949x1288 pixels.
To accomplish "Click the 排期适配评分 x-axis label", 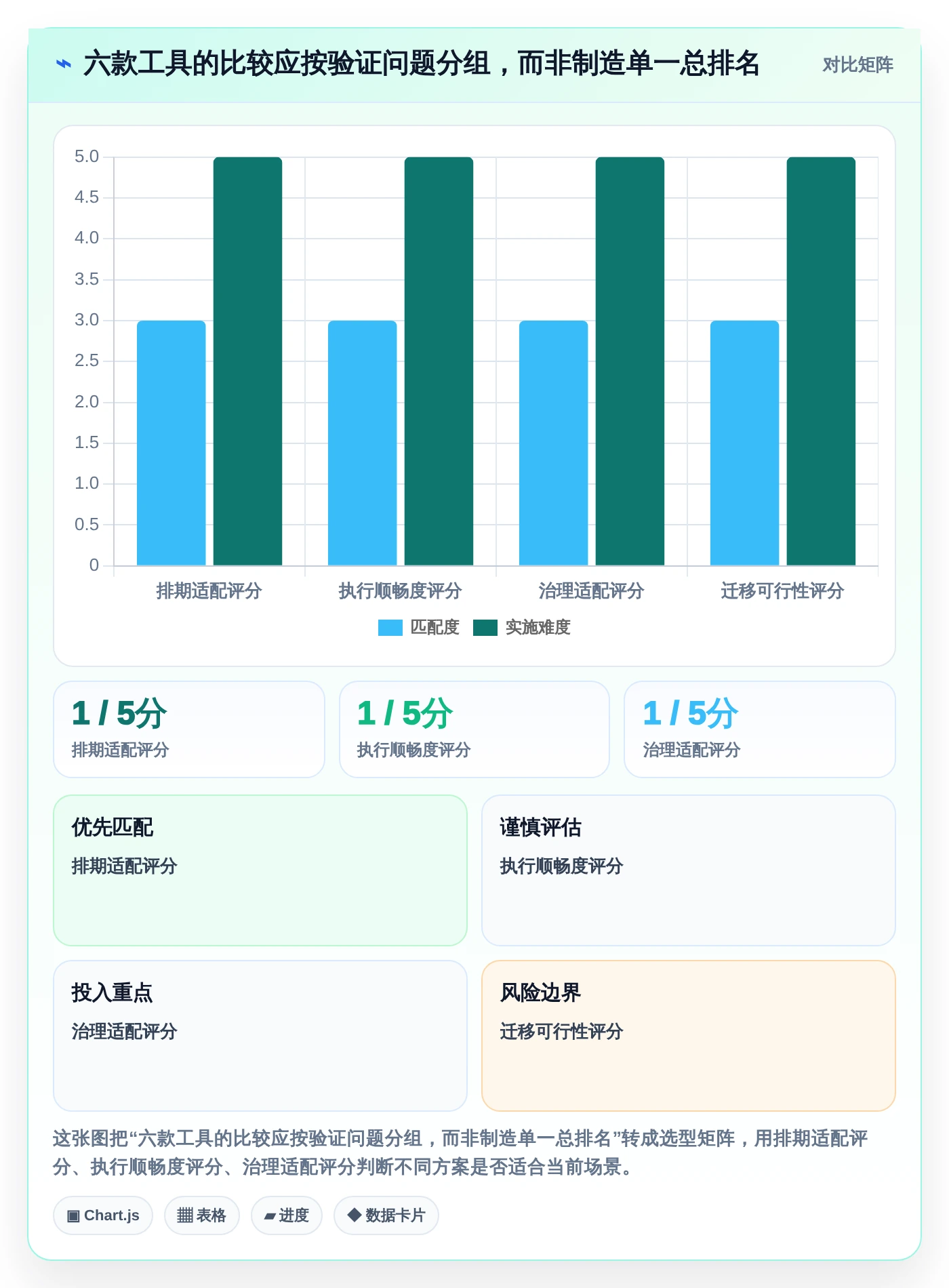I will click(209, 591).
